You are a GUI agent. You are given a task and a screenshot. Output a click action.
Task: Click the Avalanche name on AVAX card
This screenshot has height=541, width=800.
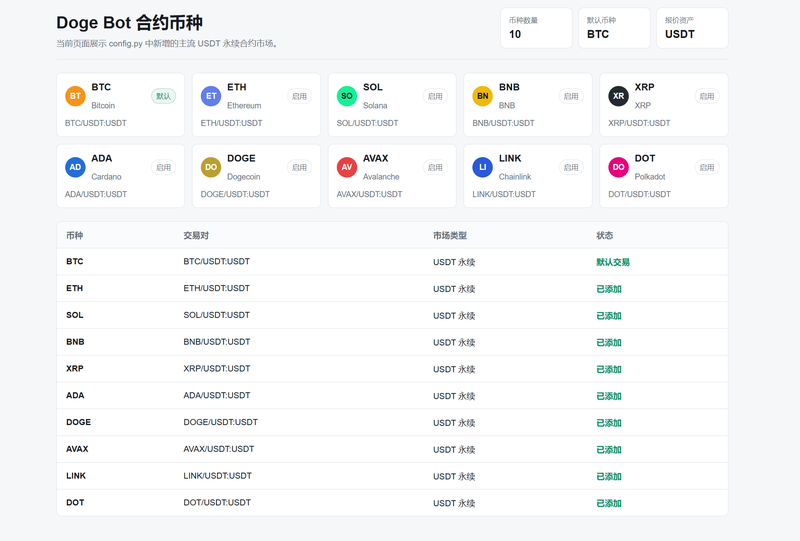pos(381,177)
